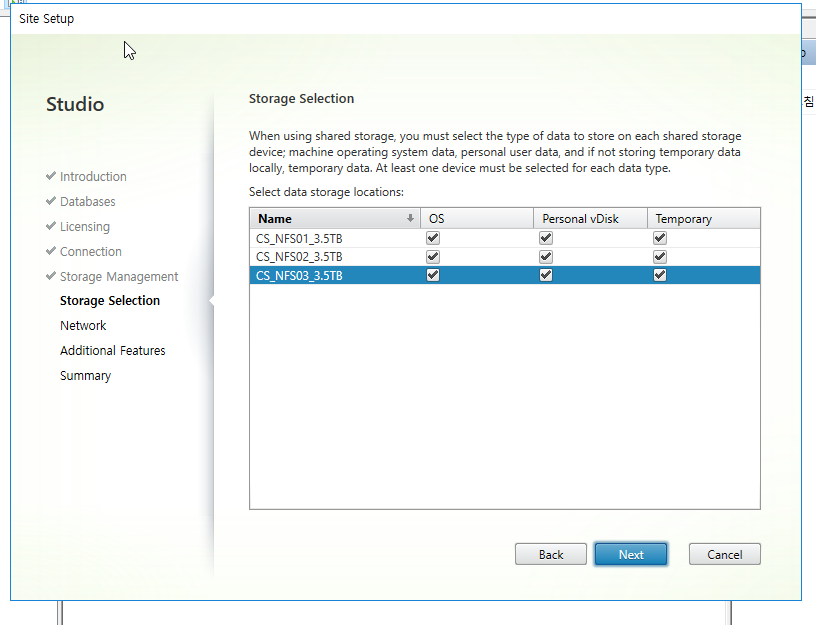Toggle Temporary checkbox for CS_NFS01_3.5TB

(x=659, y=238)
